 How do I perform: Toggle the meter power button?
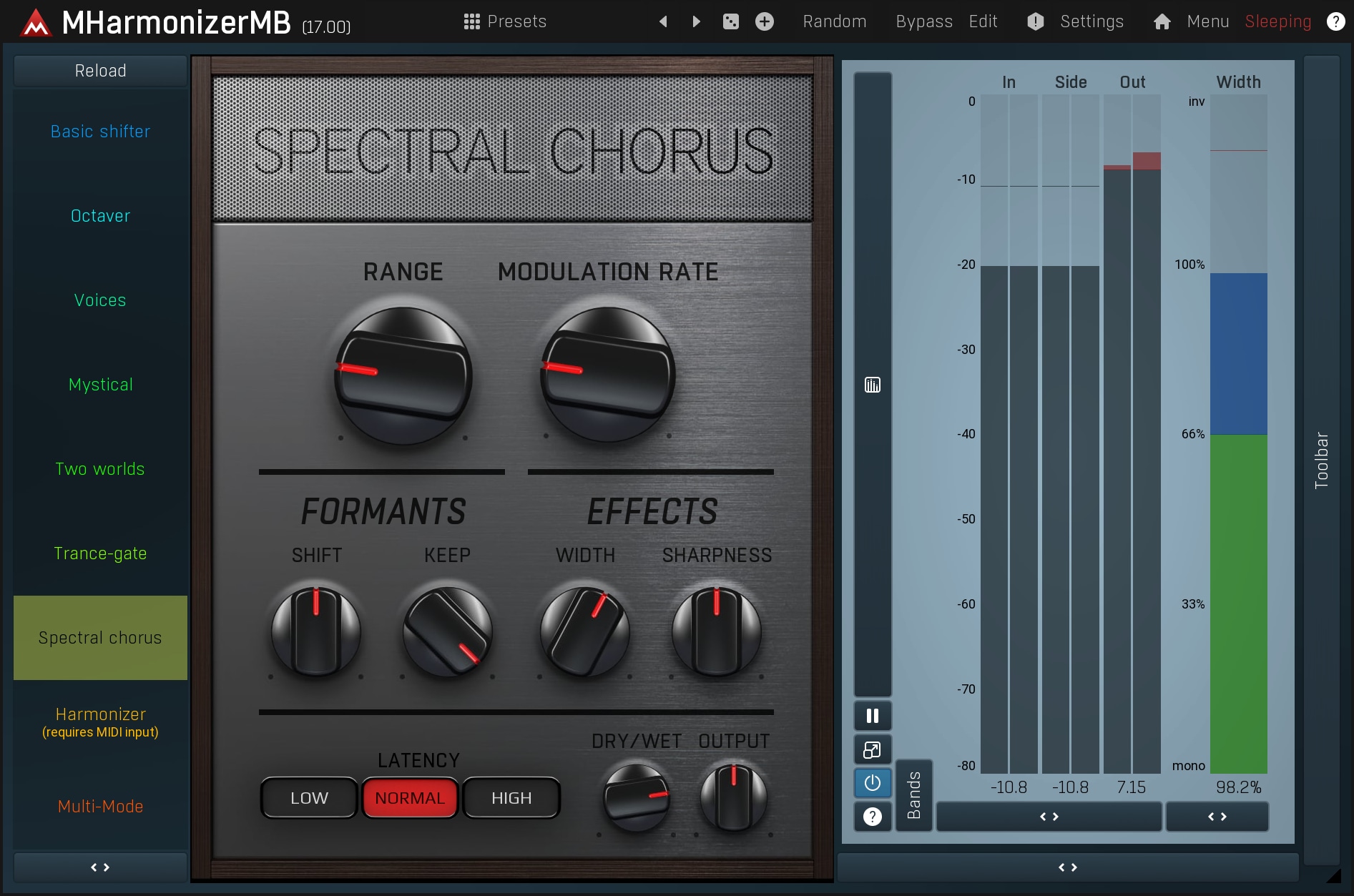872,783
